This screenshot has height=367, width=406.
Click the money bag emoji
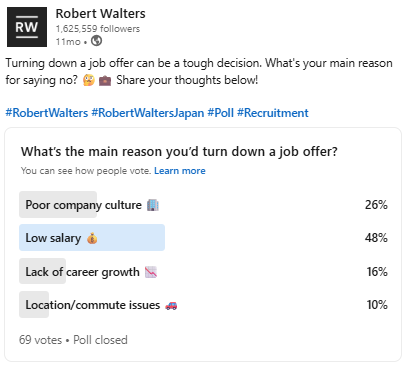coord(92,238)
